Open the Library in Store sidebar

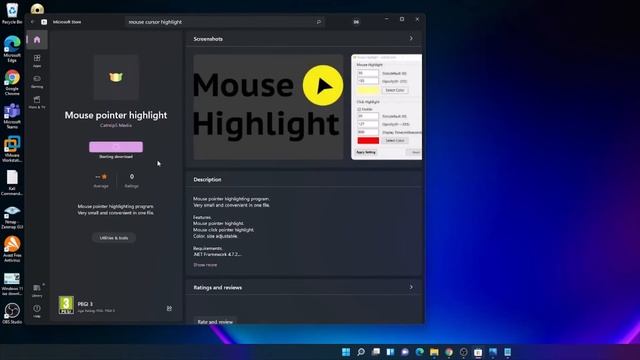(x=37, y=290)
